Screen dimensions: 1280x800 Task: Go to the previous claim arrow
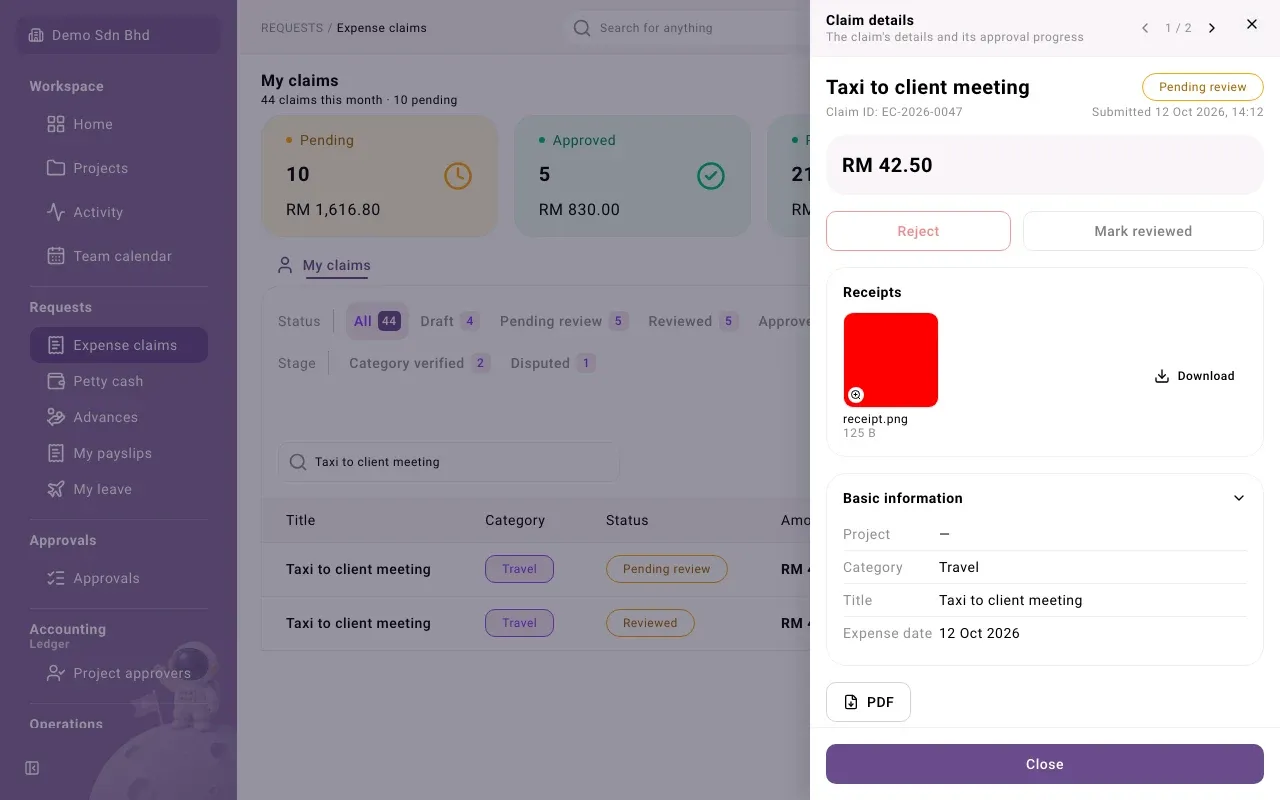point(1145,28)
